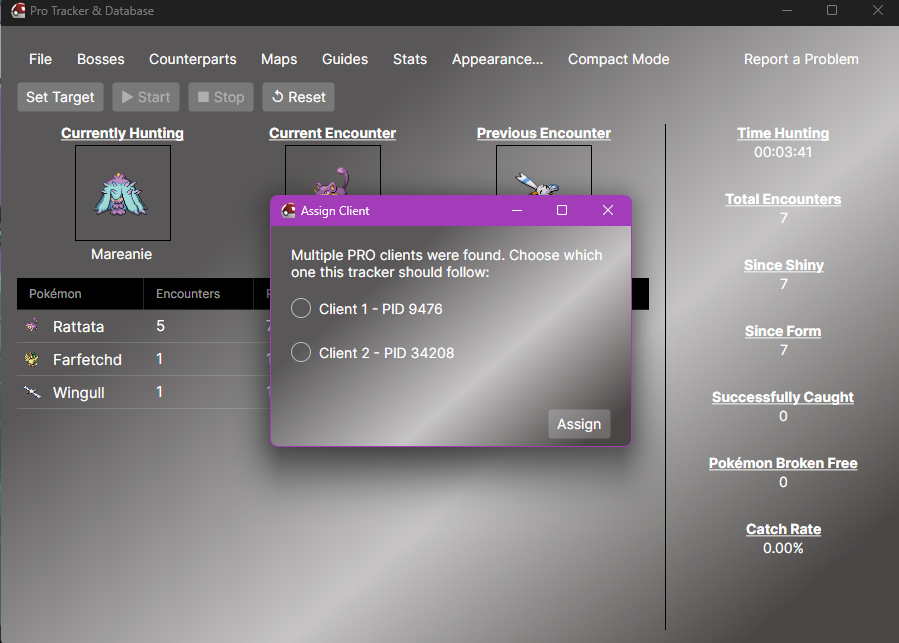Click the Farfetchd row sprite icon
Image resolution: width=899 pixels, height=643 pixels.
point(32,359)
